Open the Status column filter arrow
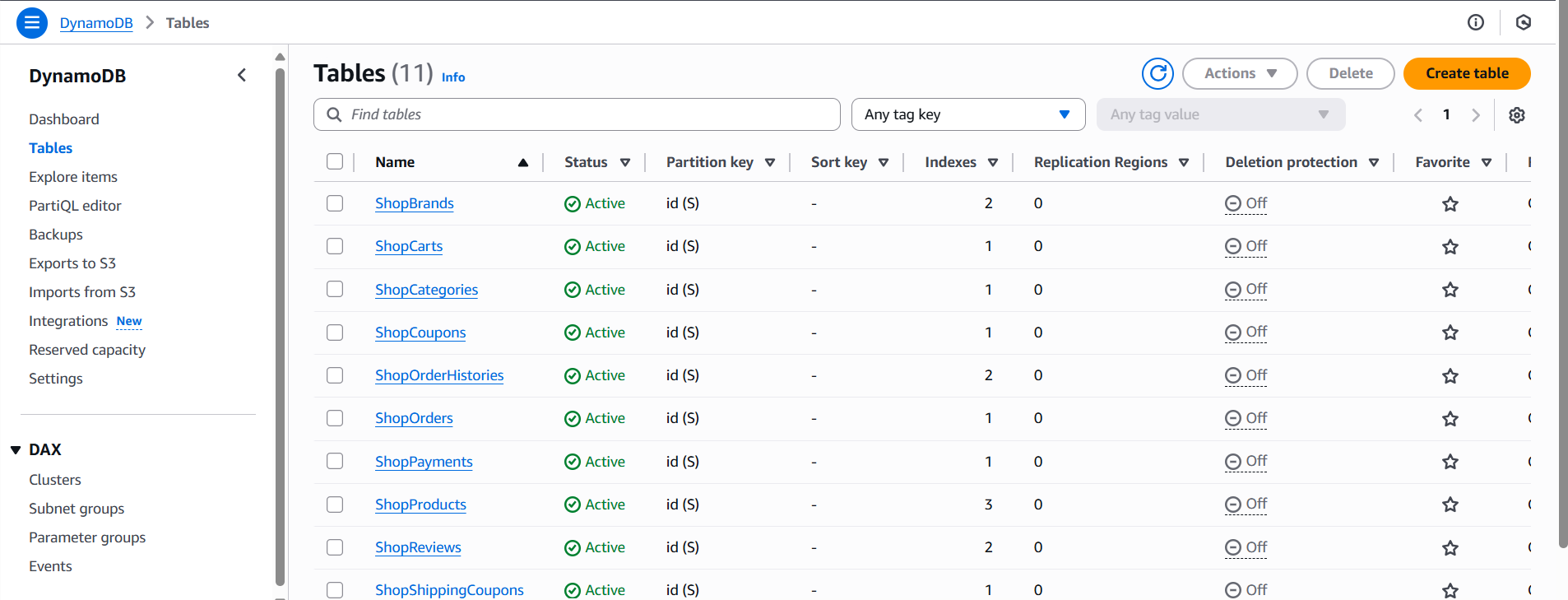This screenshot has width=1568, height=600. coord(625,163)
